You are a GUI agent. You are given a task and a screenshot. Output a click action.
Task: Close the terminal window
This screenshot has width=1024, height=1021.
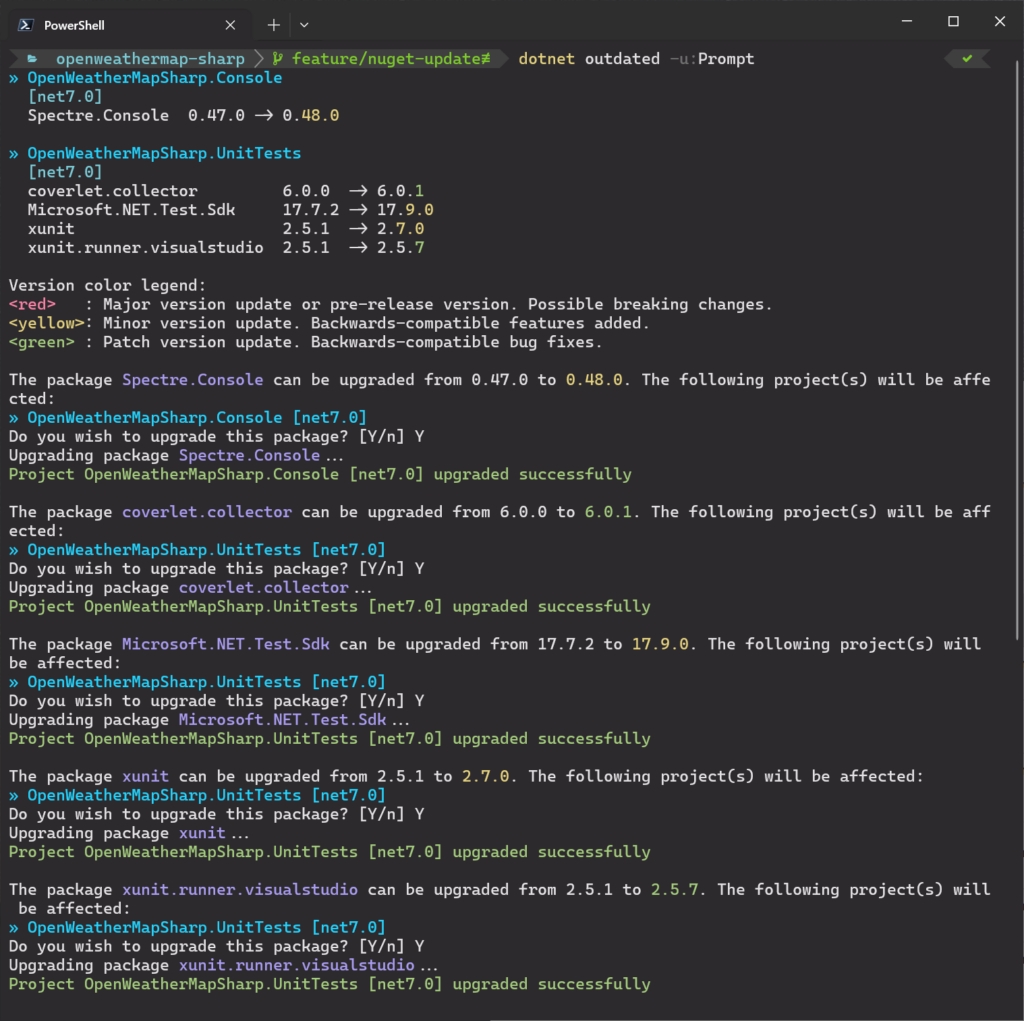pos(999,22)
